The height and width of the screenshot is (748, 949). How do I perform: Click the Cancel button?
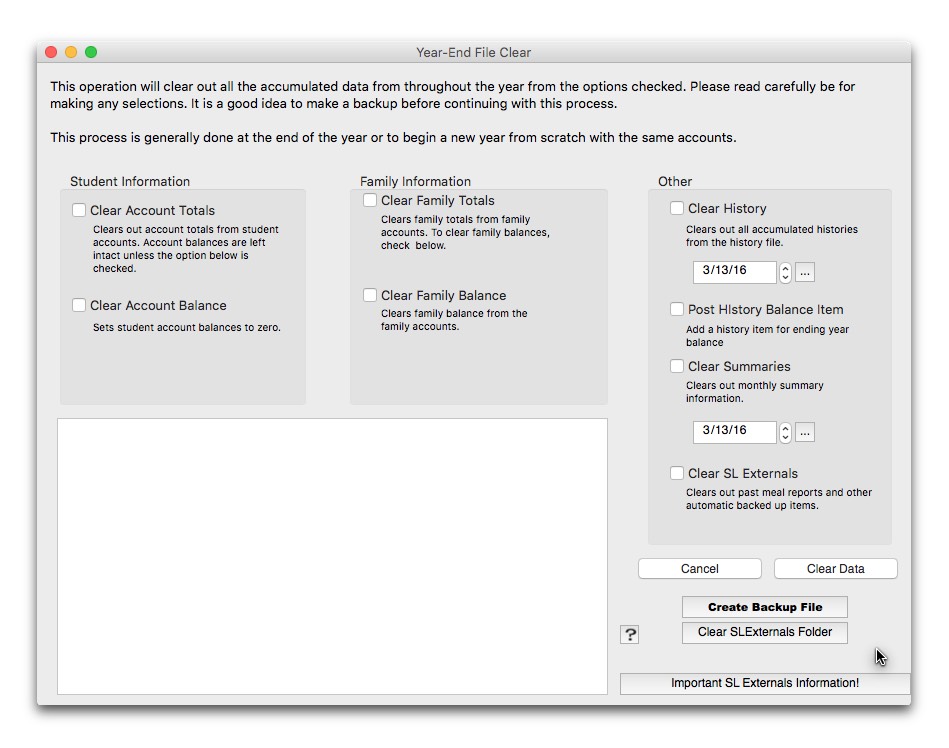[x=700, y=569]
